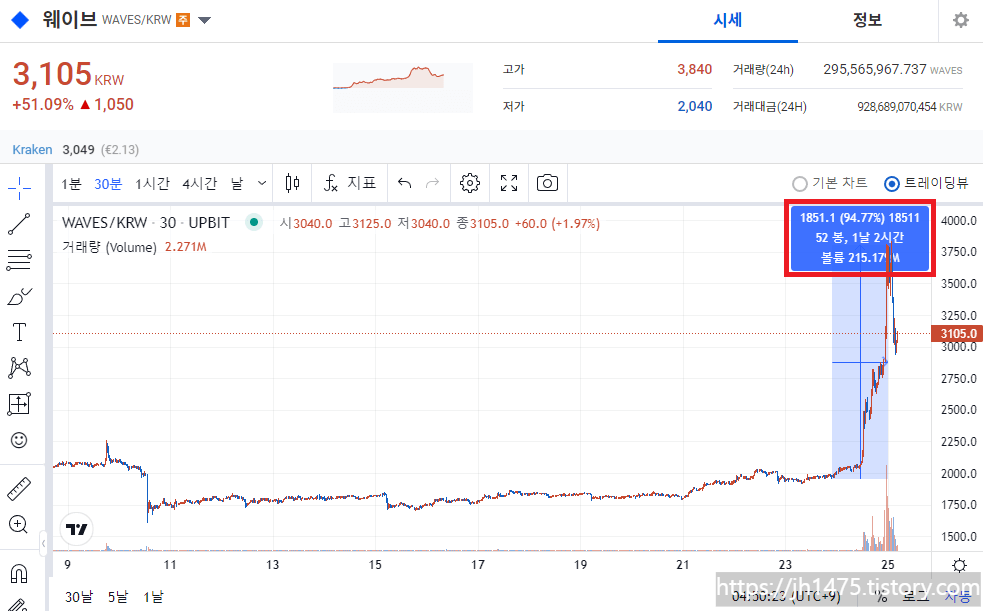Undo the last chart action
Screen dimensions: 983x611
click(404, 183)
